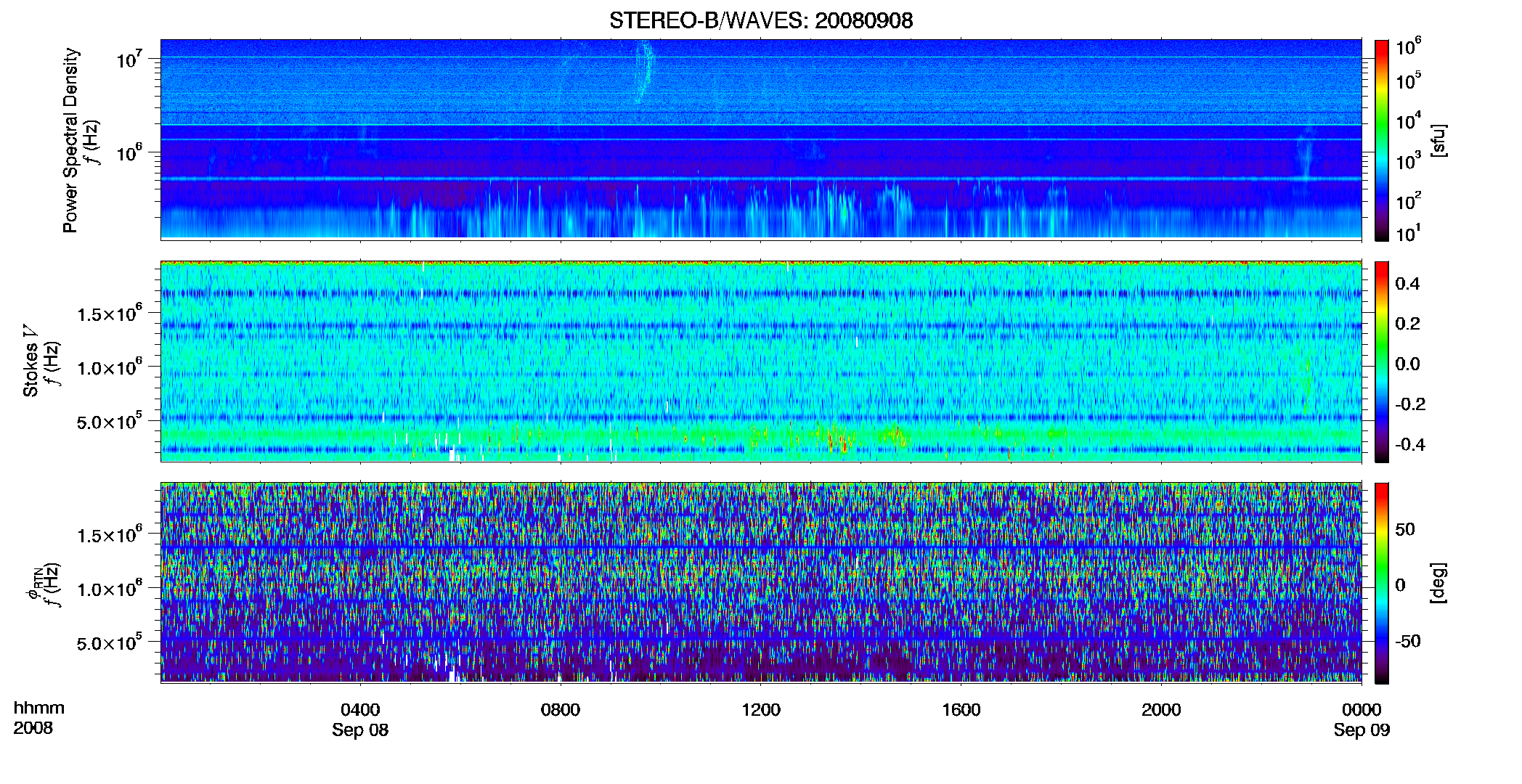Screen dimensions: 1522x784
Task: Click the title 'STEREO-B/WAVES: 20080908'
Action: [x=761, y=20]
